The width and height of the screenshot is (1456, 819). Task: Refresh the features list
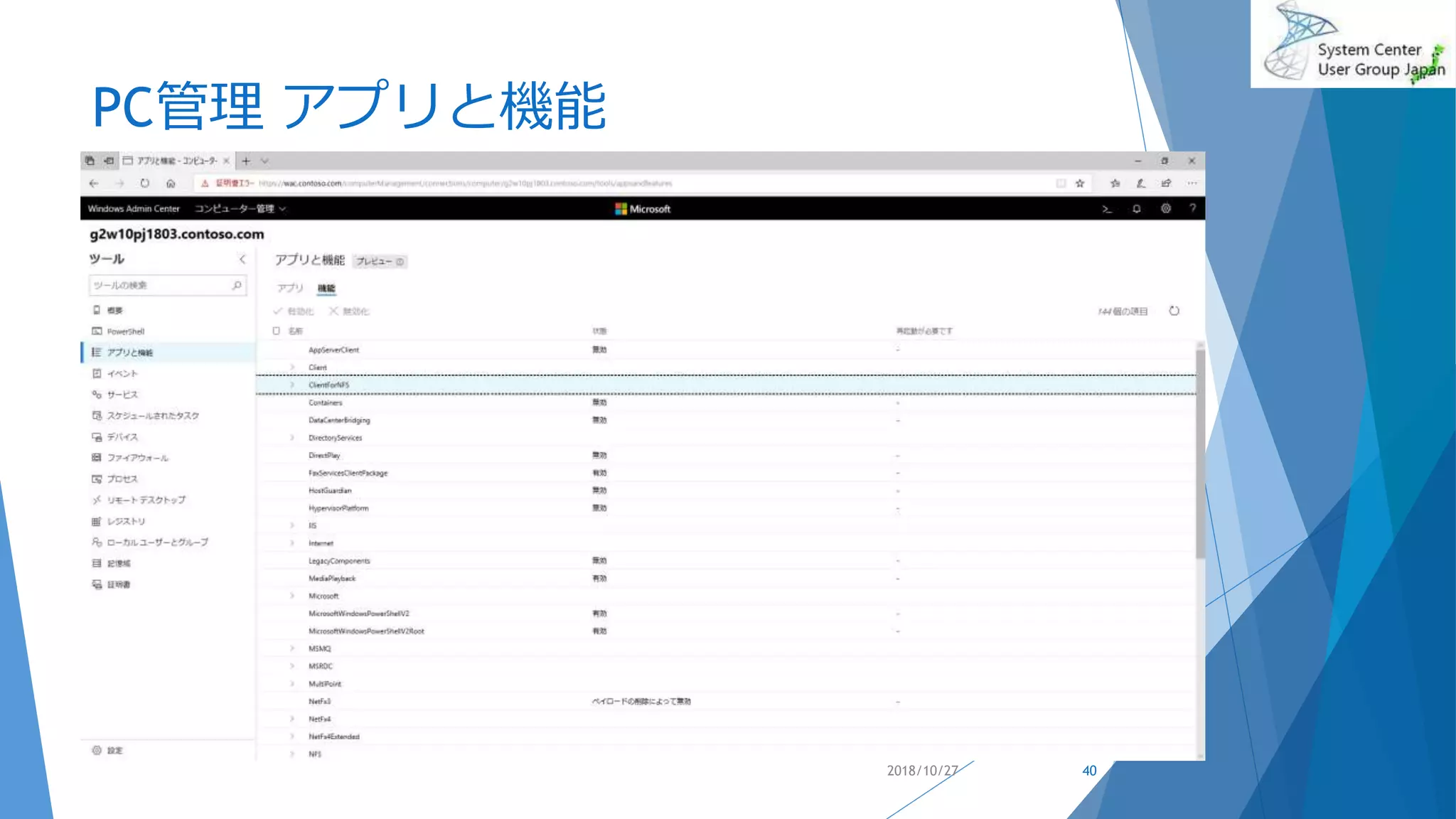coord(1174,311)
